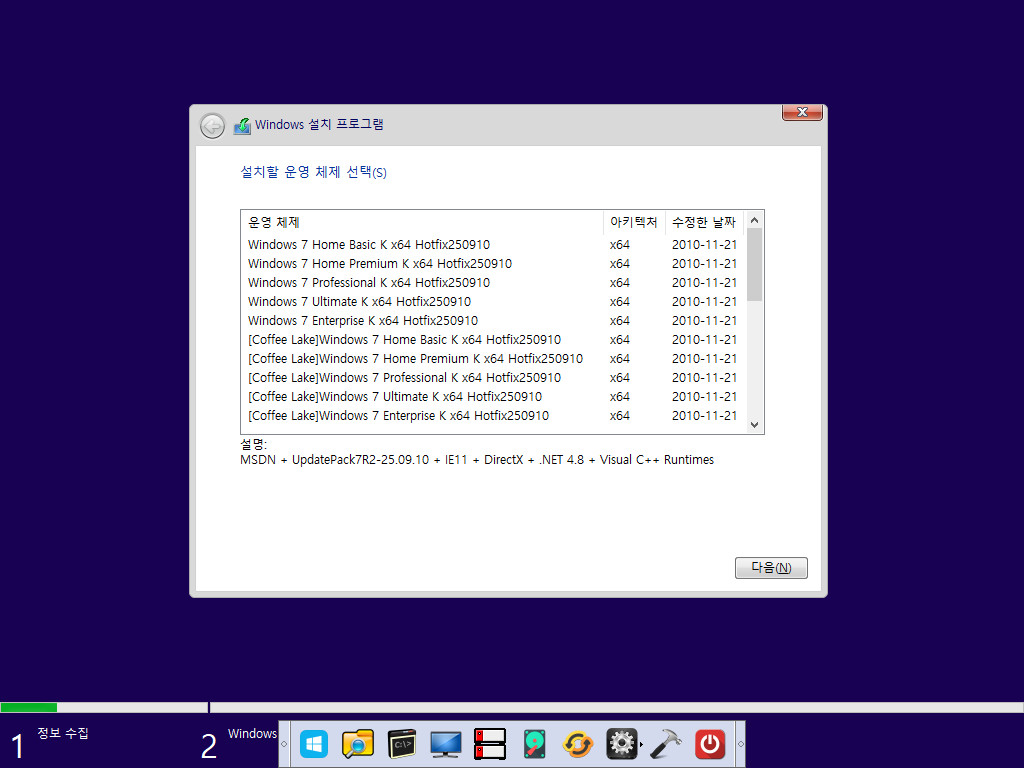Click the 설치할 운영 체제 선택(S) heading

(313, 172)
